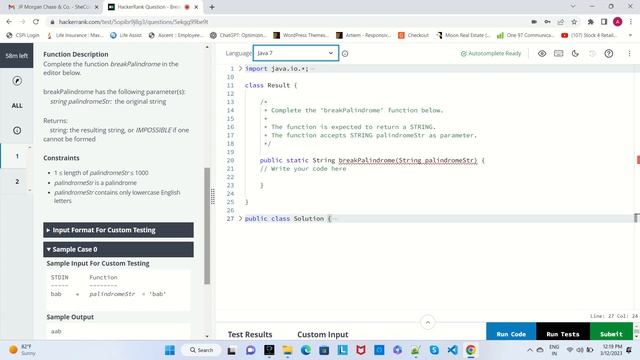The width and height of the screenshot is (640, 360).
Task: Open the saved passwords key icon
Action: coord(547,22)
